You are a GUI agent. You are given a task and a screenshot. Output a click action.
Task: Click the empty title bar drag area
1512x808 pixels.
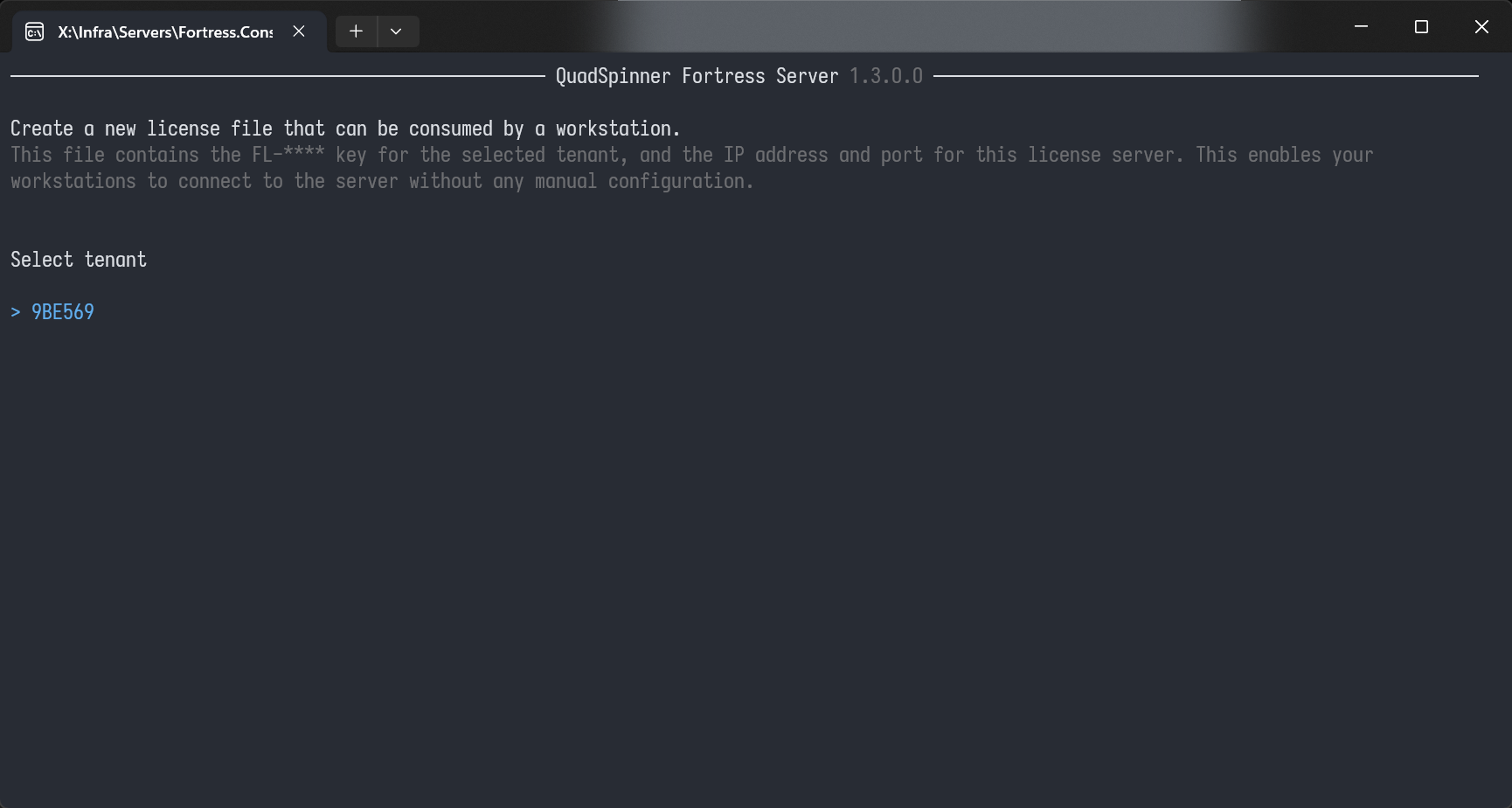click(x=874, y=26)
